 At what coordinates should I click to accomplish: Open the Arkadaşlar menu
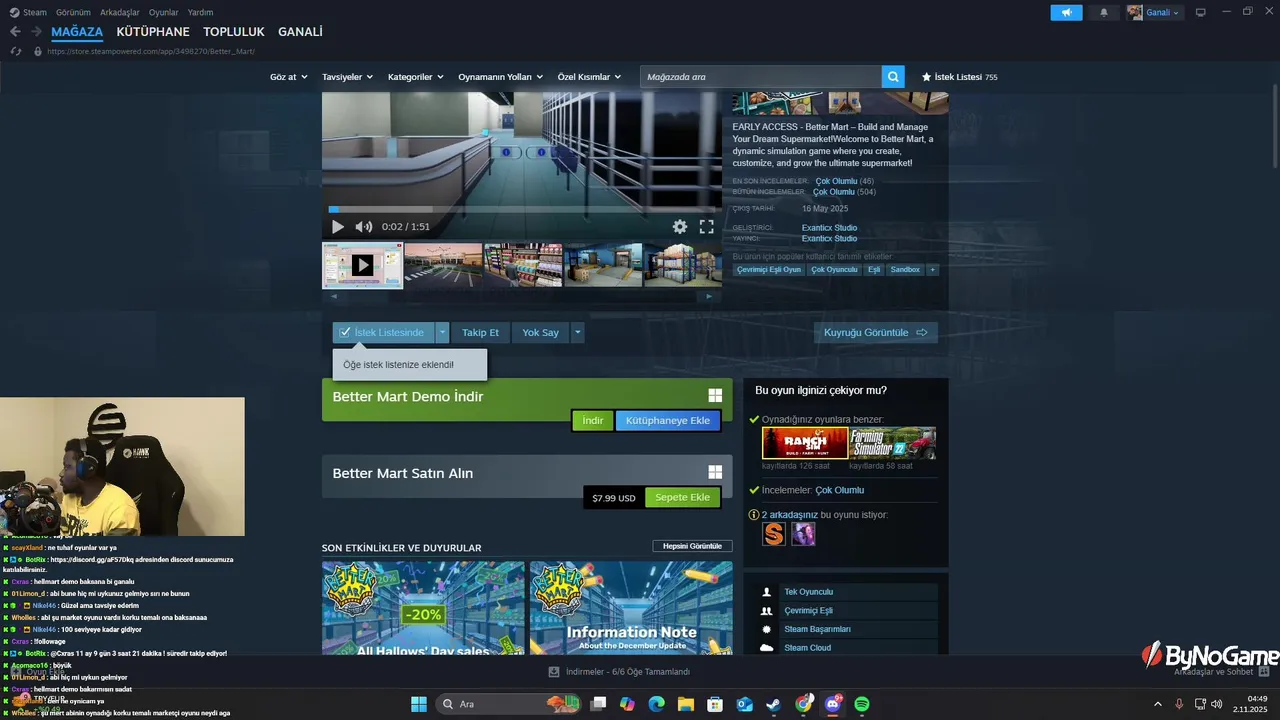(x=120, y=12)
